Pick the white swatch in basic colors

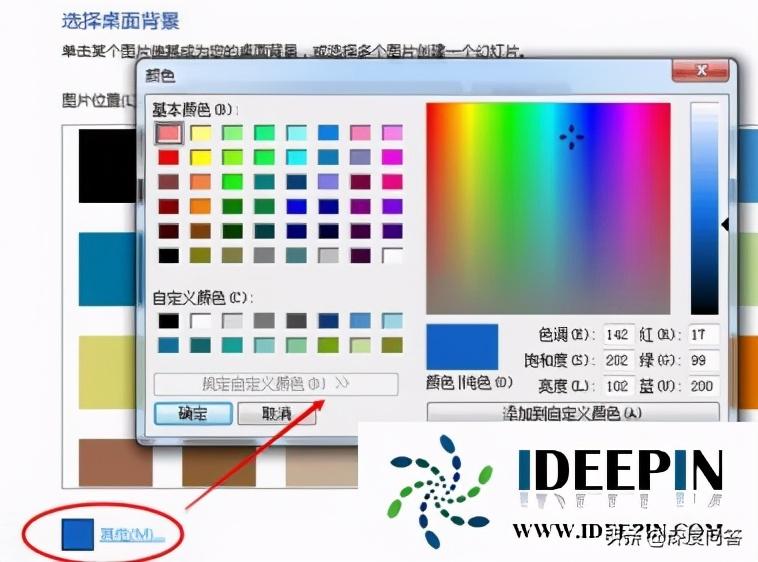392,255
